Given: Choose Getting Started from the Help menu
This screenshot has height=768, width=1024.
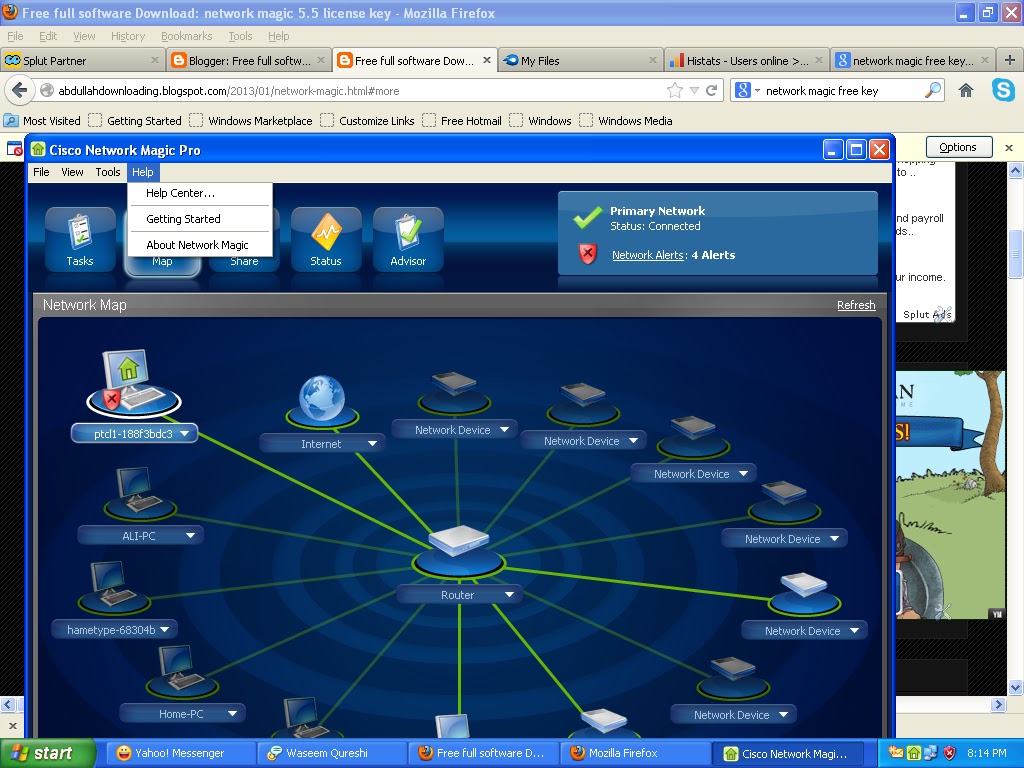Looking at the screenshot, I should (200, 219).
